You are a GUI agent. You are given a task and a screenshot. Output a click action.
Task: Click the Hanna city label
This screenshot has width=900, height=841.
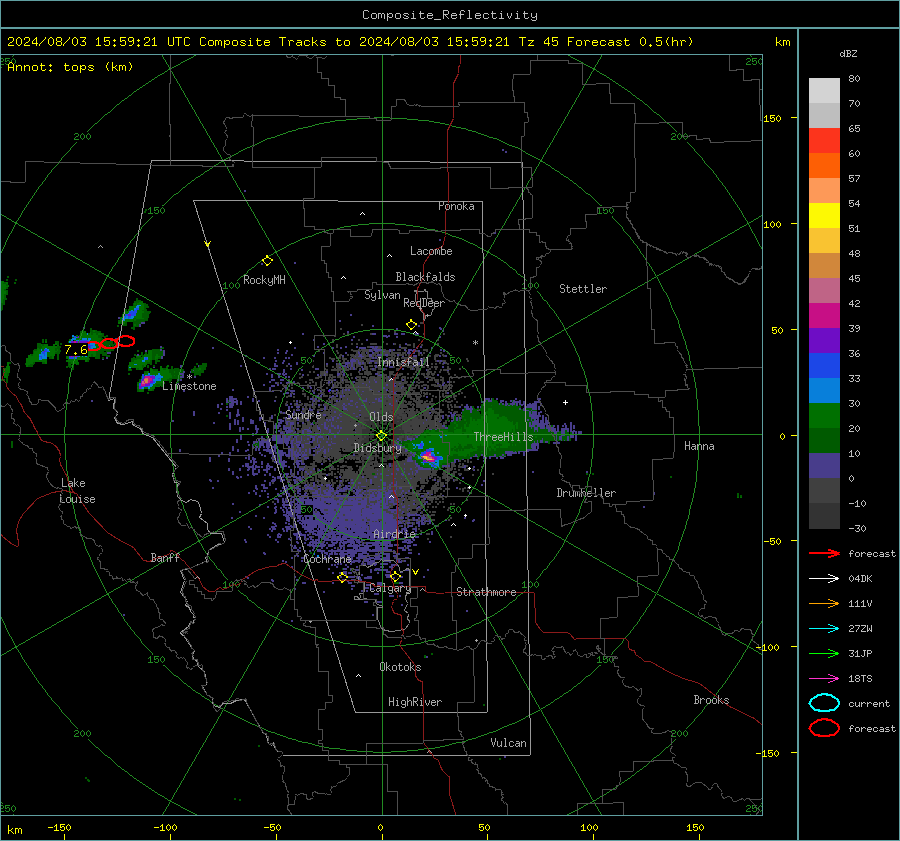[699, 446]
